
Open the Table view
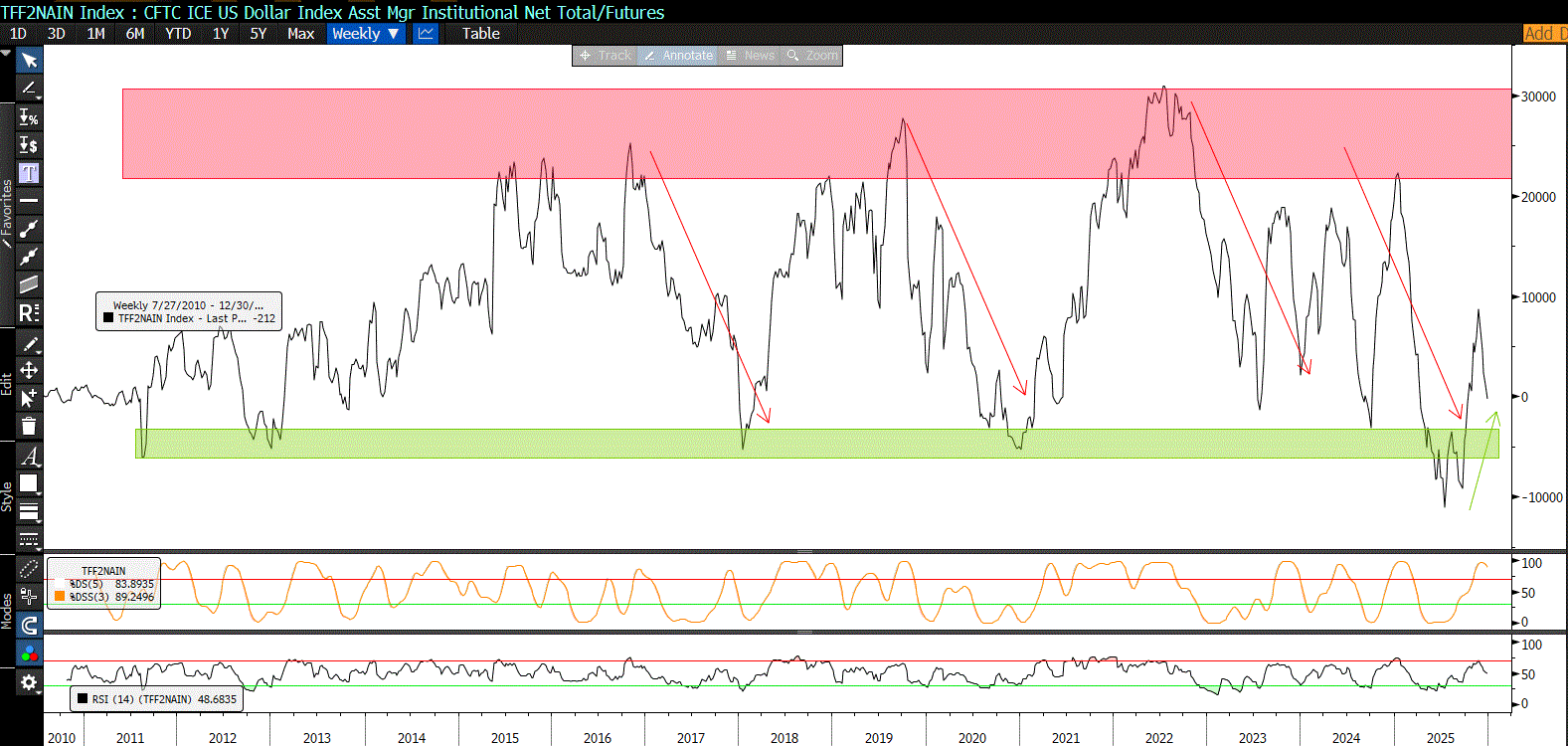pyautogui.click(x=480, y=34)
